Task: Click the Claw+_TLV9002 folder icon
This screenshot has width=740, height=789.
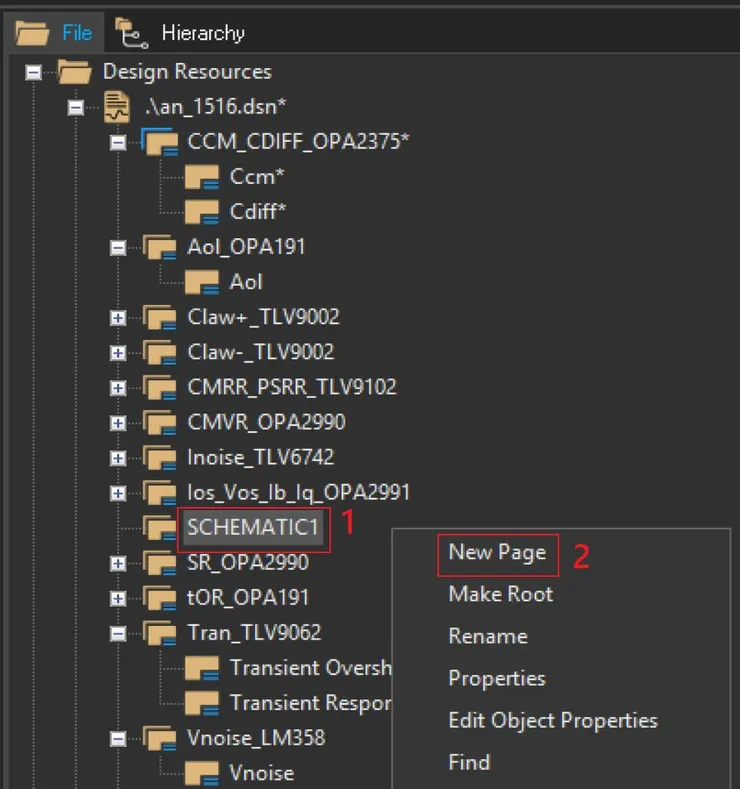Action: [160, 318]
